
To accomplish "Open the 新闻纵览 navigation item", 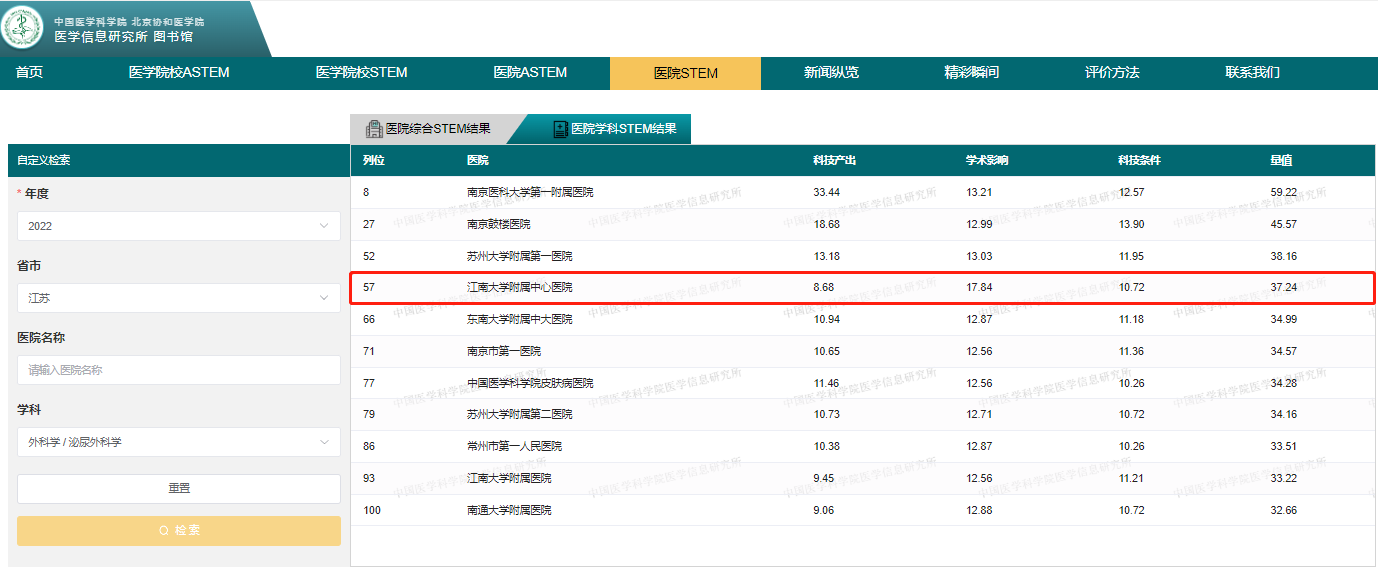I will click(831, 73).
